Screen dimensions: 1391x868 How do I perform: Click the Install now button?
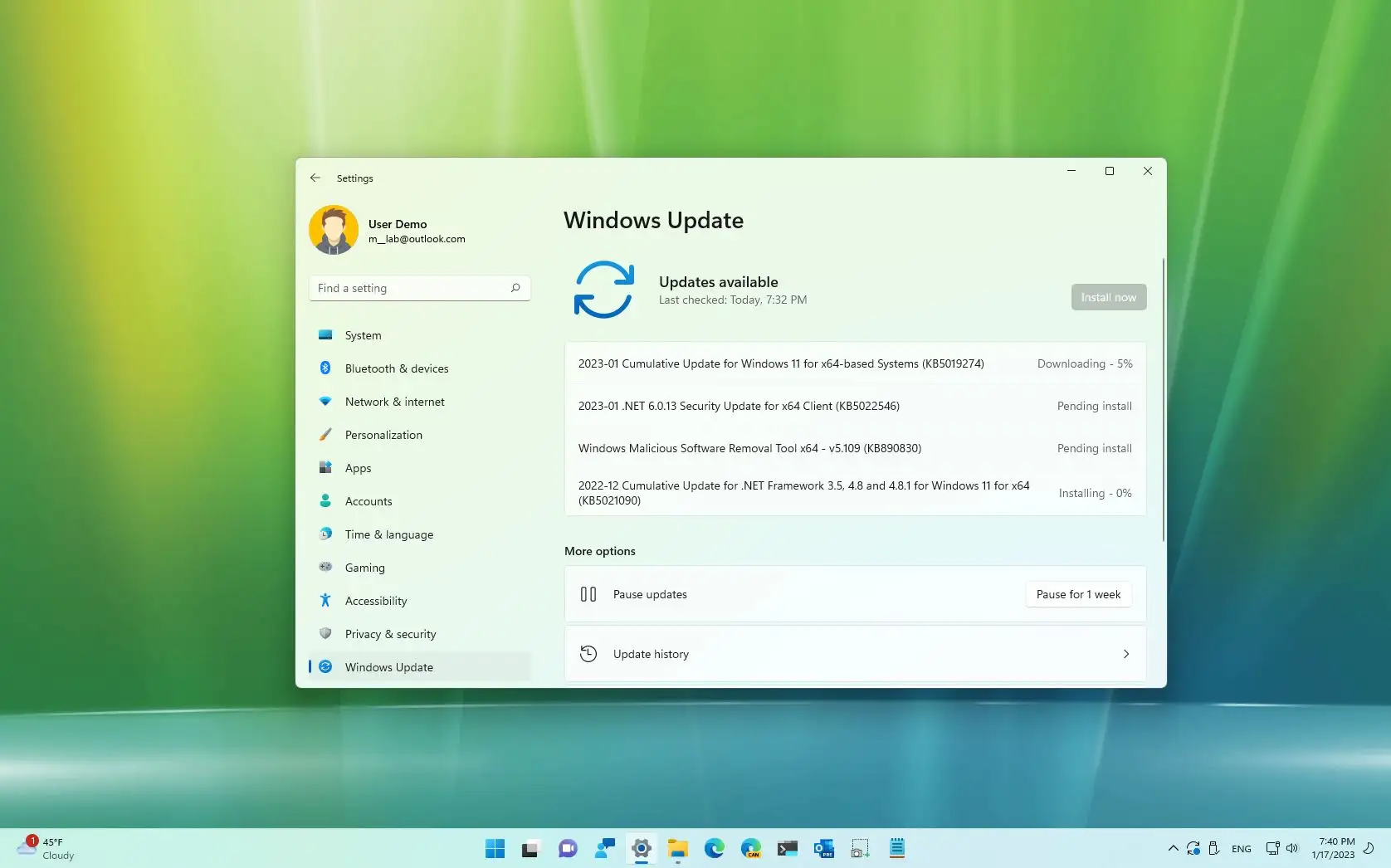(1109, 297)
